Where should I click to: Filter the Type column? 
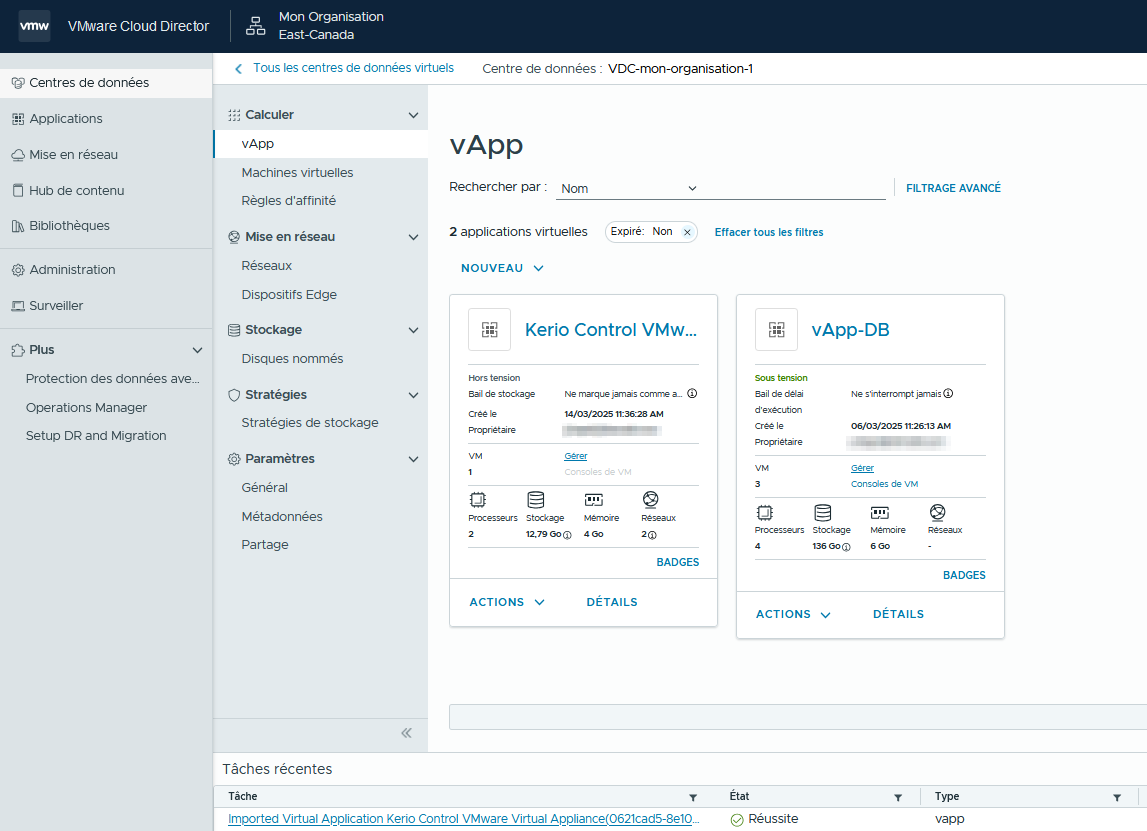[x=1117, y=797]
